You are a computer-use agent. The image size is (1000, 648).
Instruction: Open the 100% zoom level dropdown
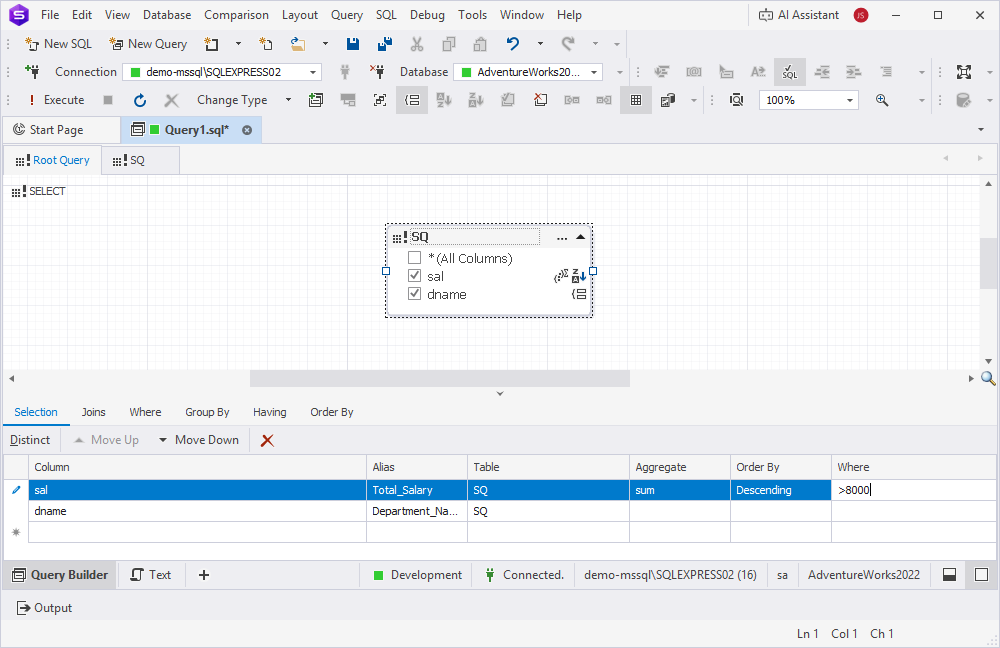(850, 100)
